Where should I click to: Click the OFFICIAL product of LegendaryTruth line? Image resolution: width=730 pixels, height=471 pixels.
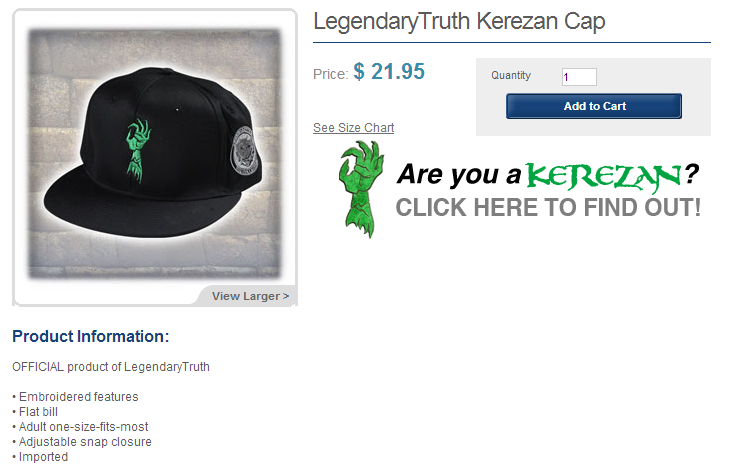pyautogui.click(x=111, y=367)
